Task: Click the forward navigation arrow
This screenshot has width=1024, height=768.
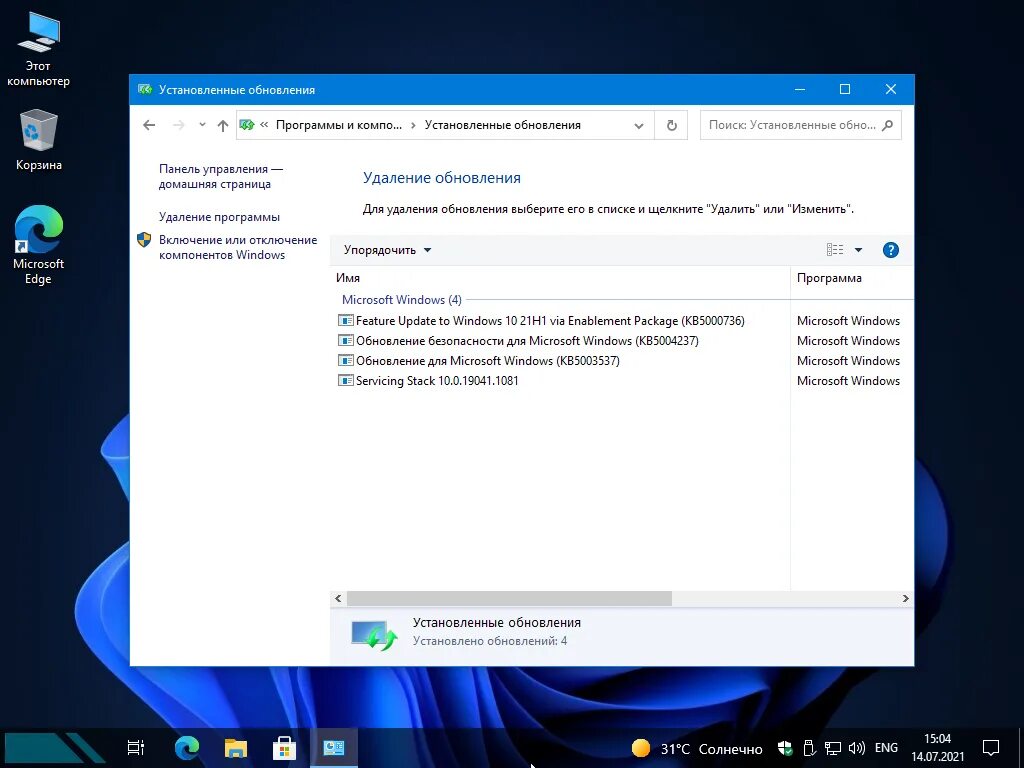Action: 178,125
